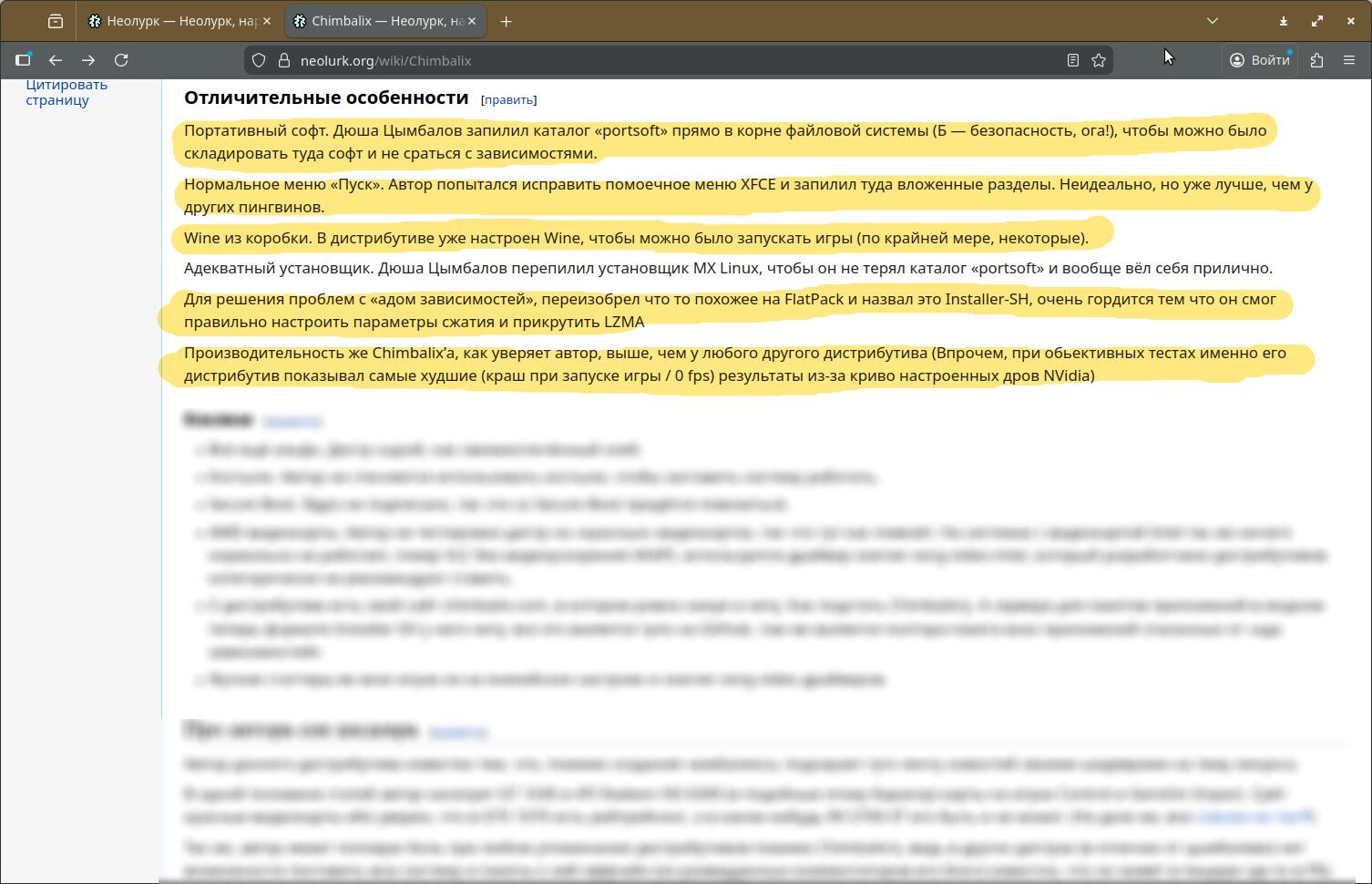
Task: Click the paragraph starting Для решения проблем
Action: 730,310
